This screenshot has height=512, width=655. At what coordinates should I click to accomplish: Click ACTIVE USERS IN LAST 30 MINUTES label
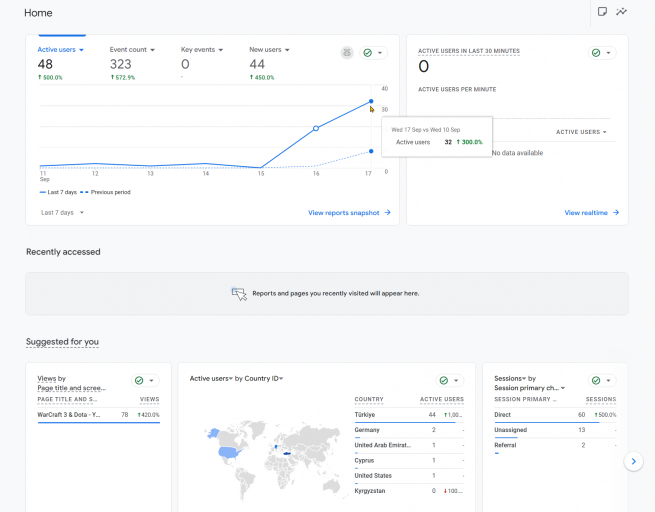pyautogui.click(x=469, y=51)
